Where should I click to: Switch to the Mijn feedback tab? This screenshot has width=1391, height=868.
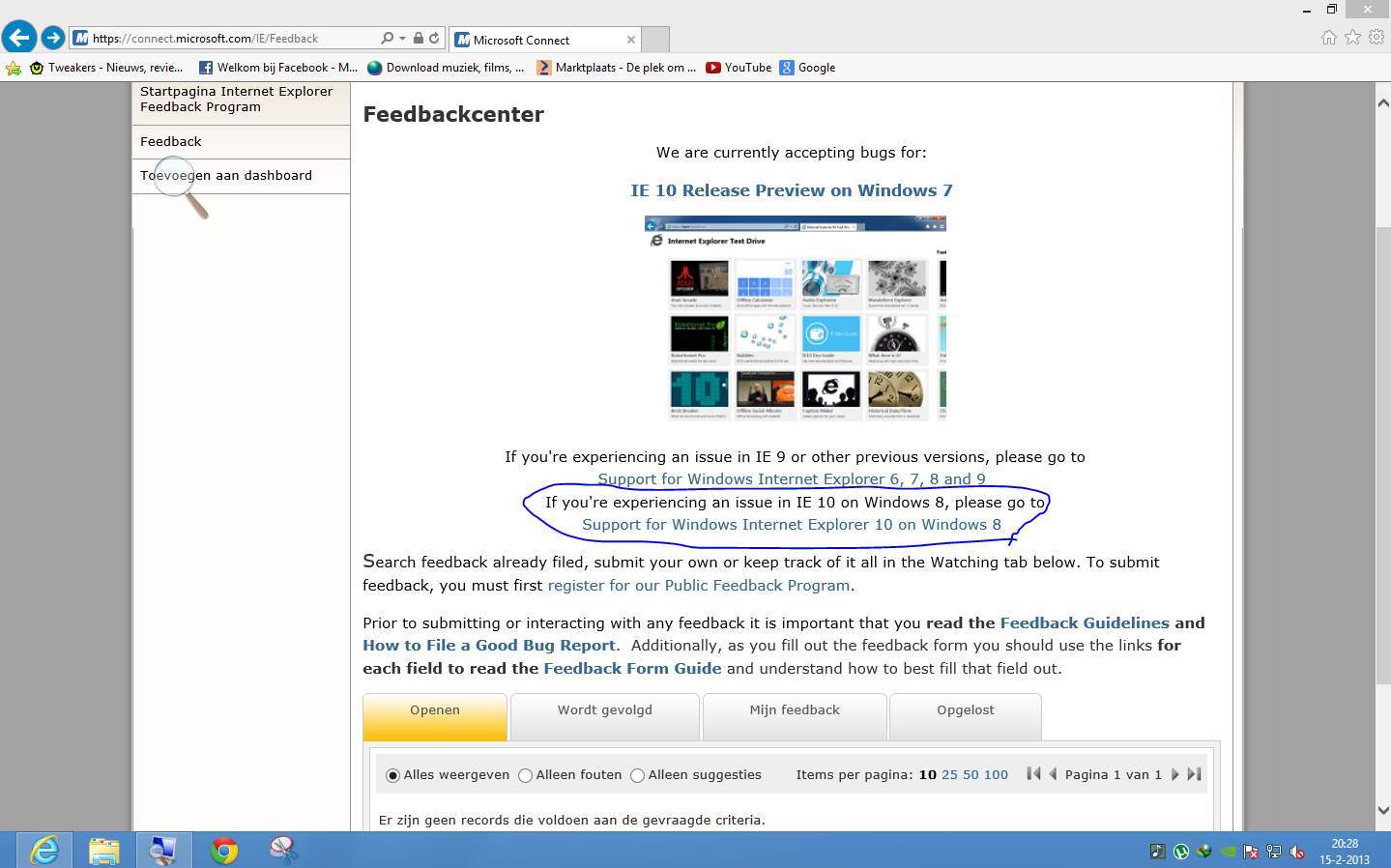(x=795, y=717)
